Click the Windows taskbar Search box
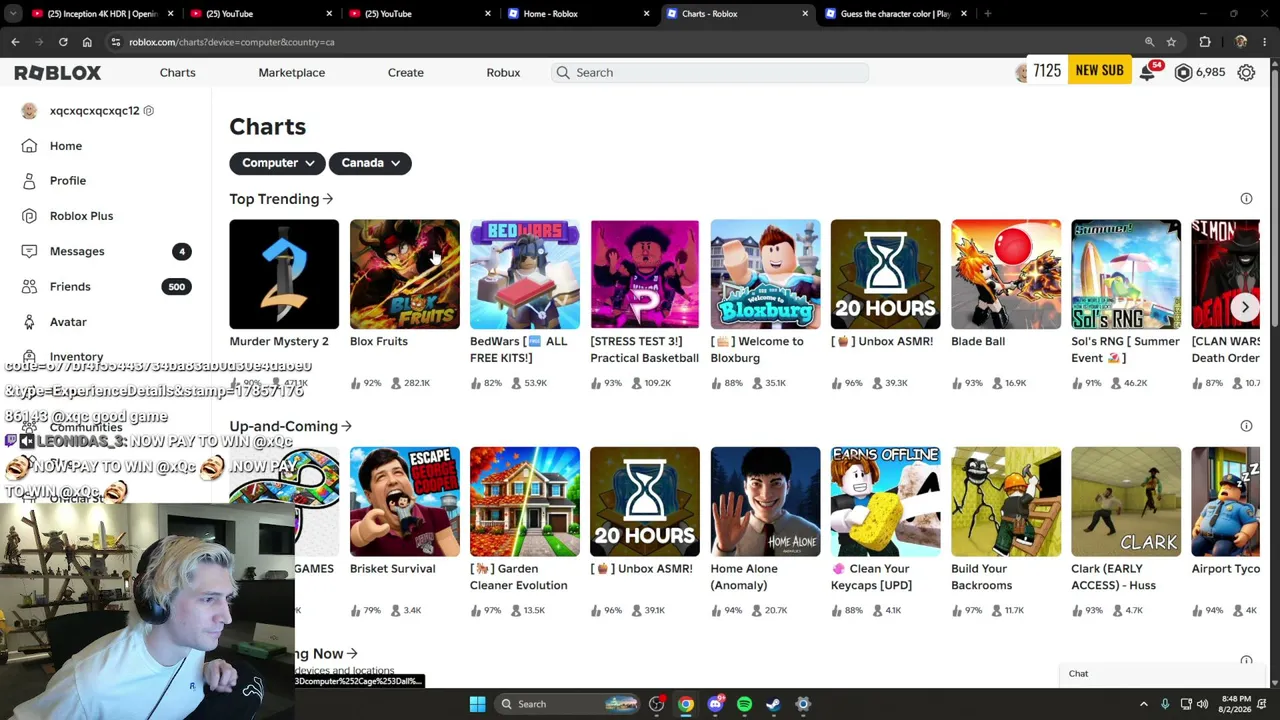This screenshot has width=1280, height=720. coord(567,704)
